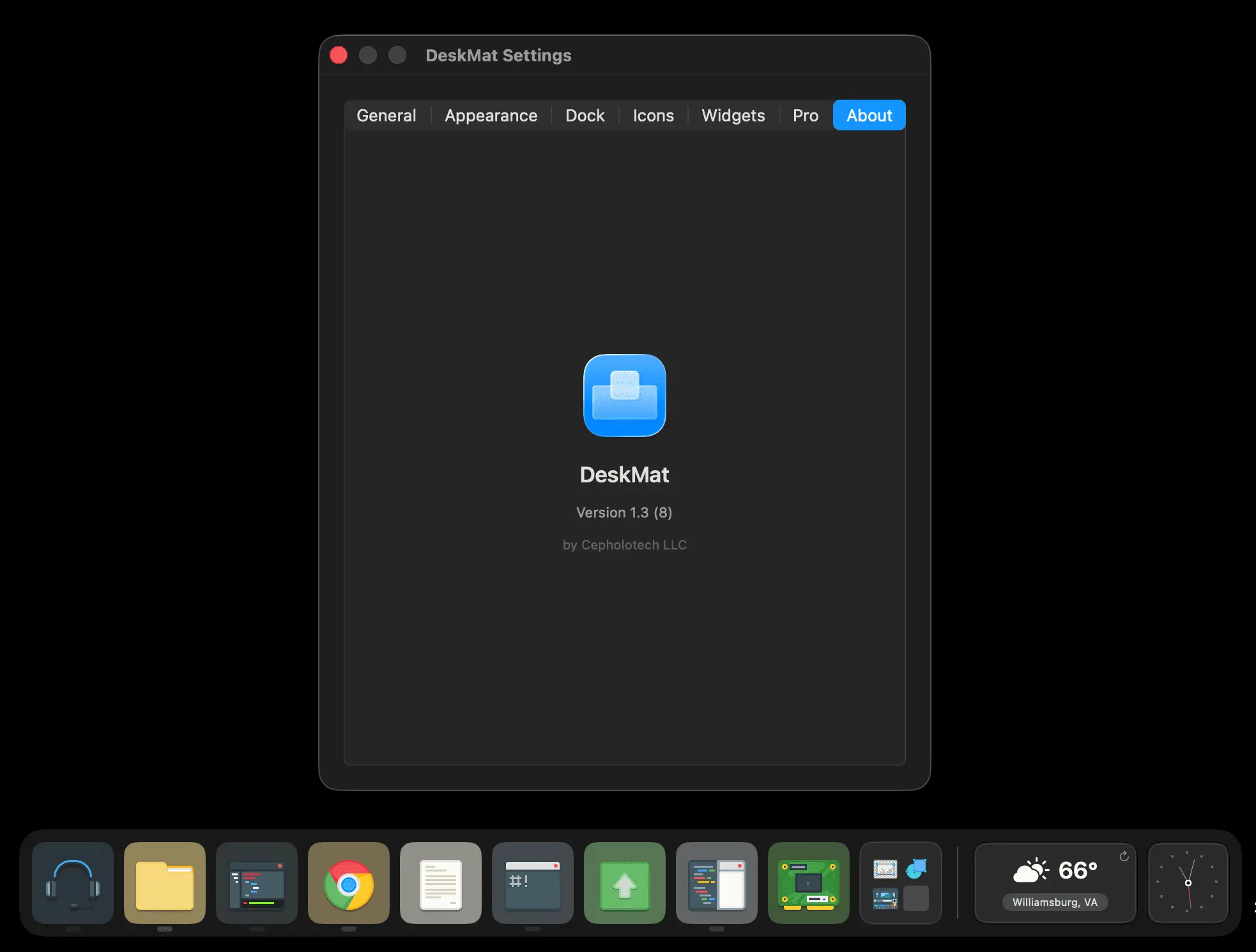Click the Version 1.3 (8) text

(624, 512)
